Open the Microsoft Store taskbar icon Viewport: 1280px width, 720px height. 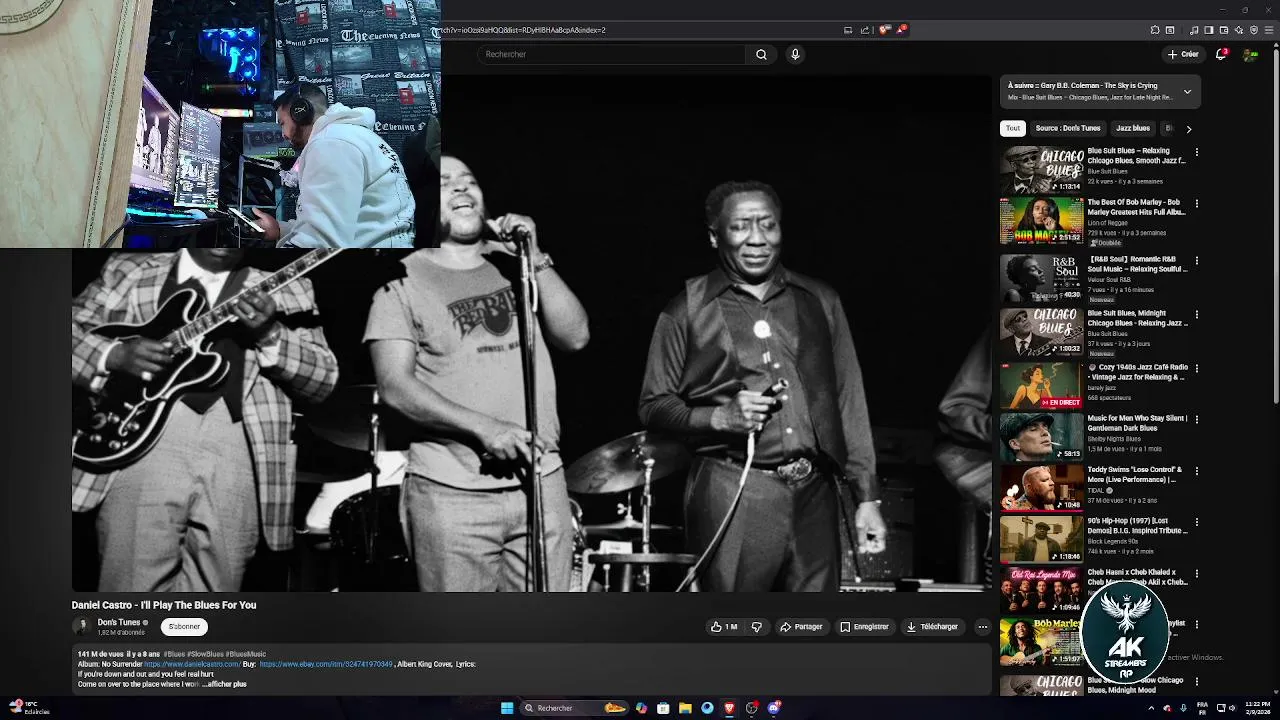[x=663, y=708]
